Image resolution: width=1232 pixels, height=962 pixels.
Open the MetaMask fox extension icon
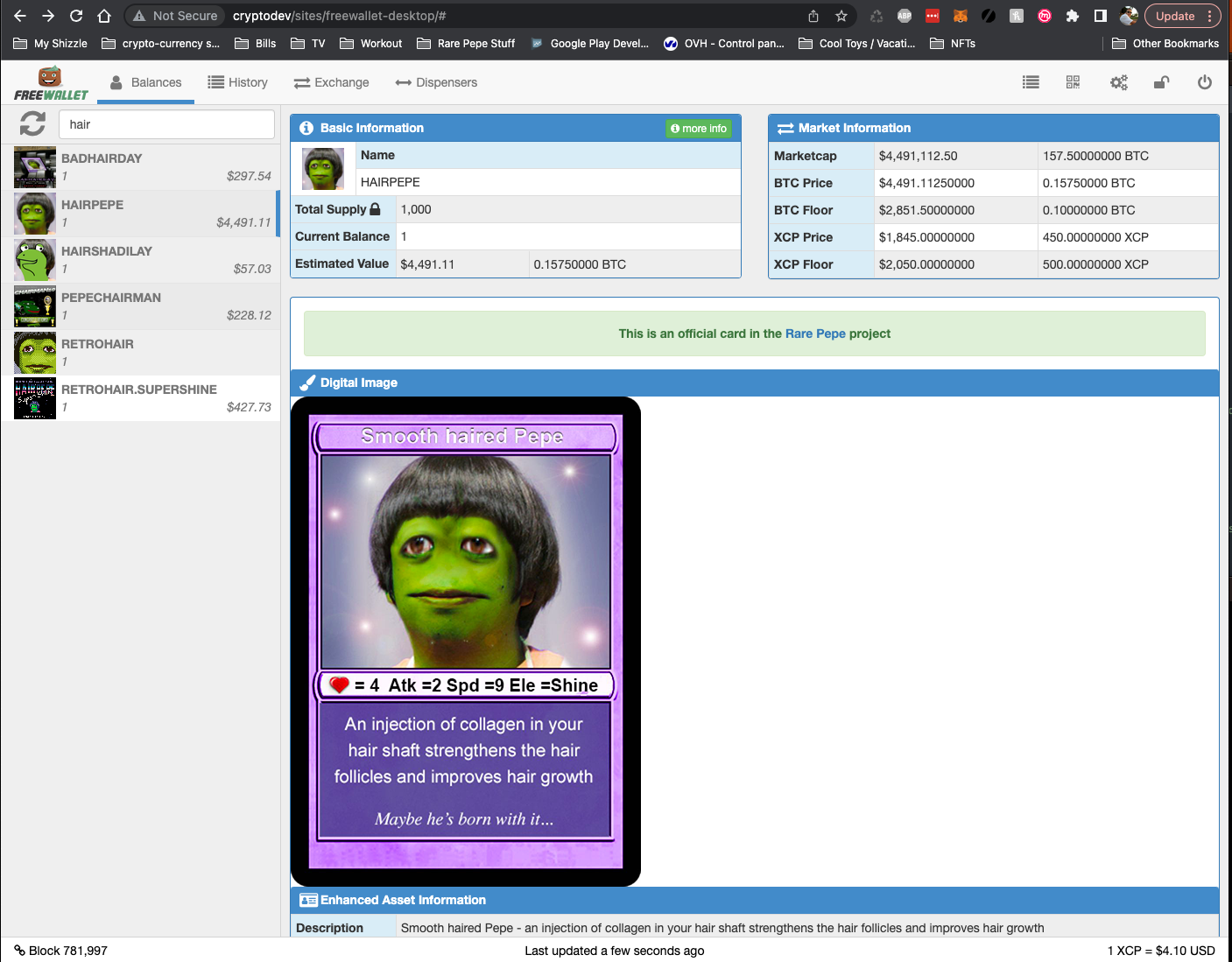coord(961,16)
